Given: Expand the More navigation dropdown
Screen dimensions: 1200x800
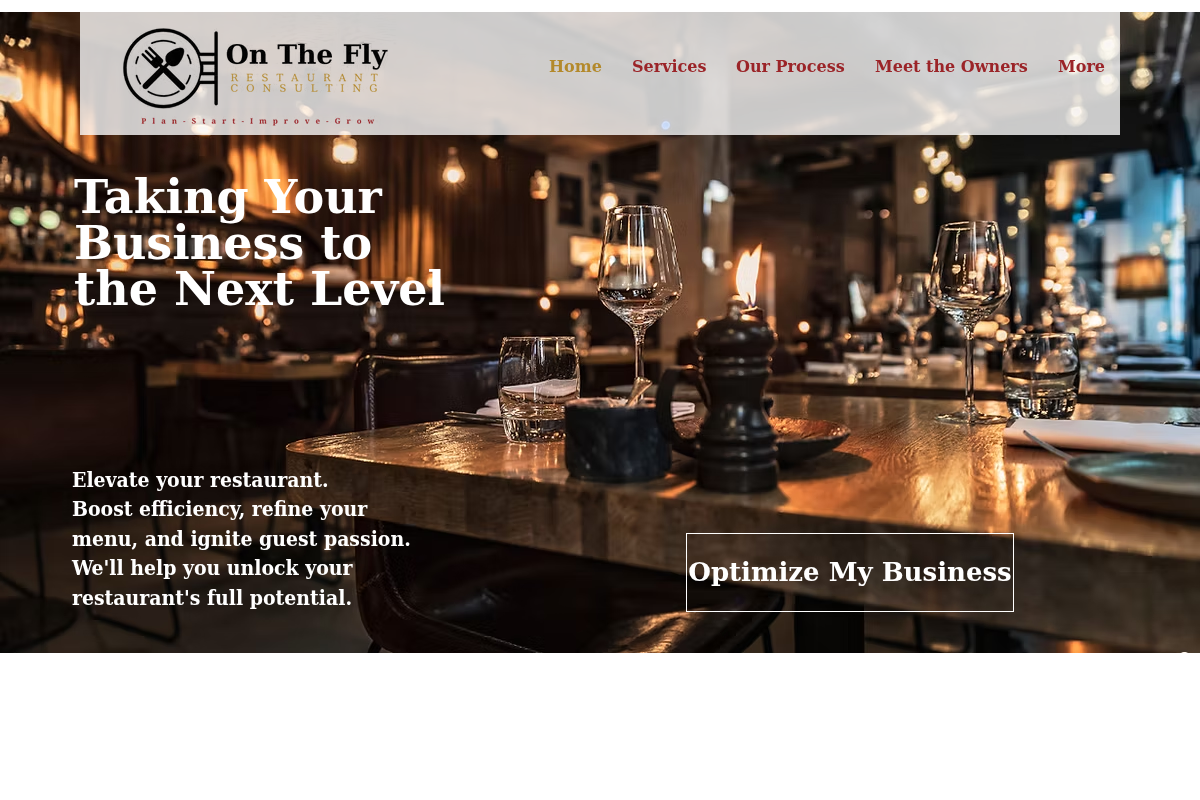Looking at the screenshot, I should click(x=1081, y=66).
